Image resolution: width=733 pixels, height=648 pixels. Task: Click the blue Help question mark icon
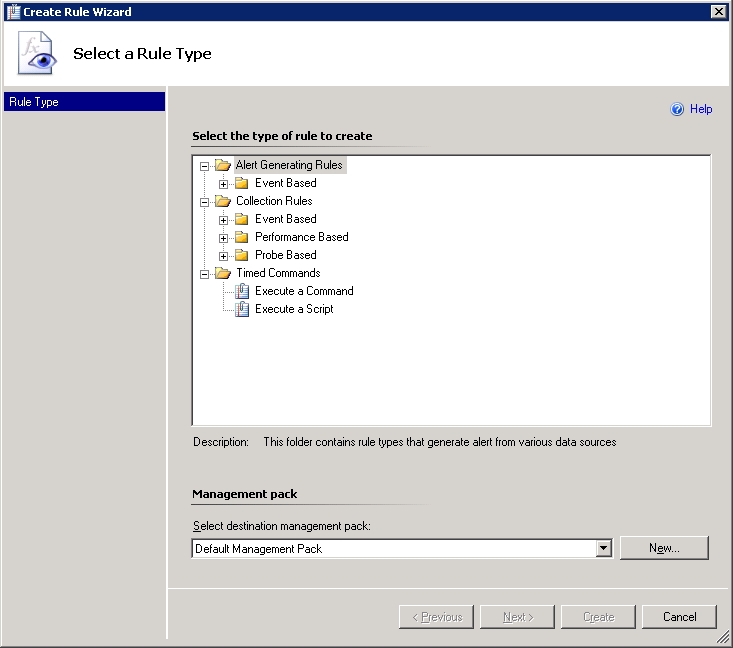677,109
